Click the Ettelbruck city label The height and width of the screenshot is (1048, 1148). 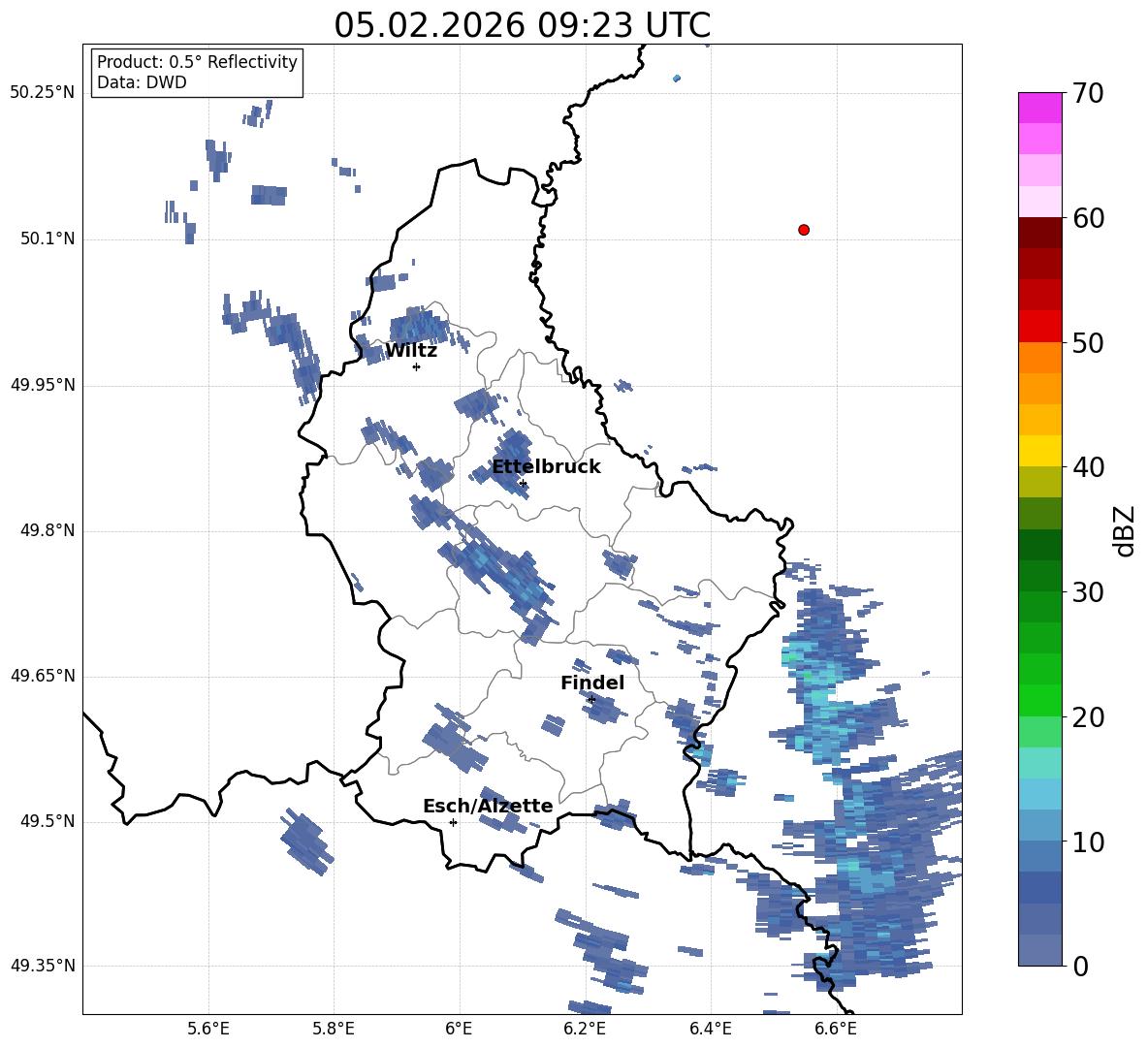[x=546, y=467]
